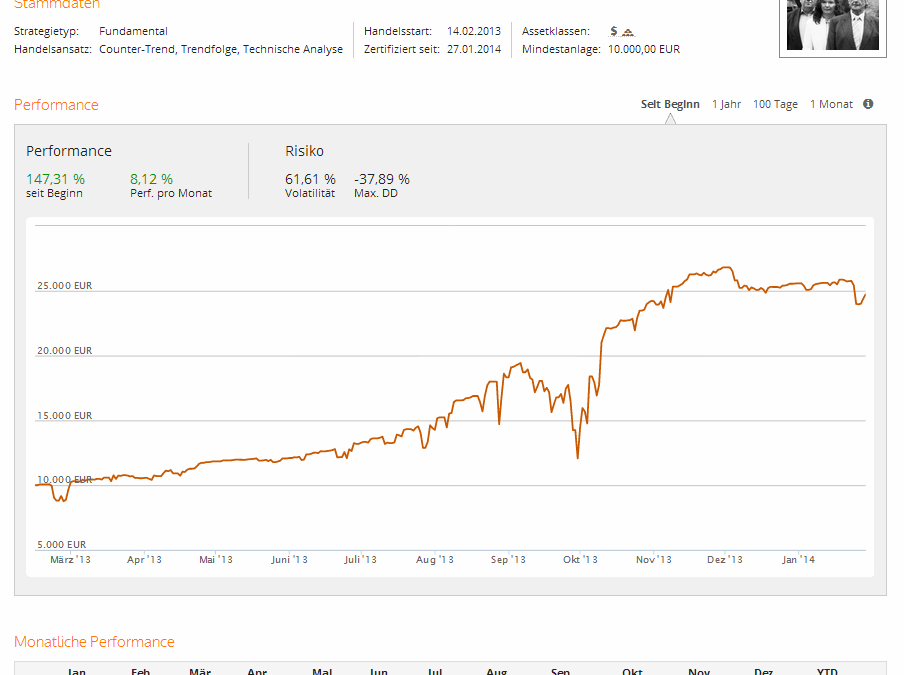
Task: Click the März '13 label on chart axis
Action: click(70, 560)
